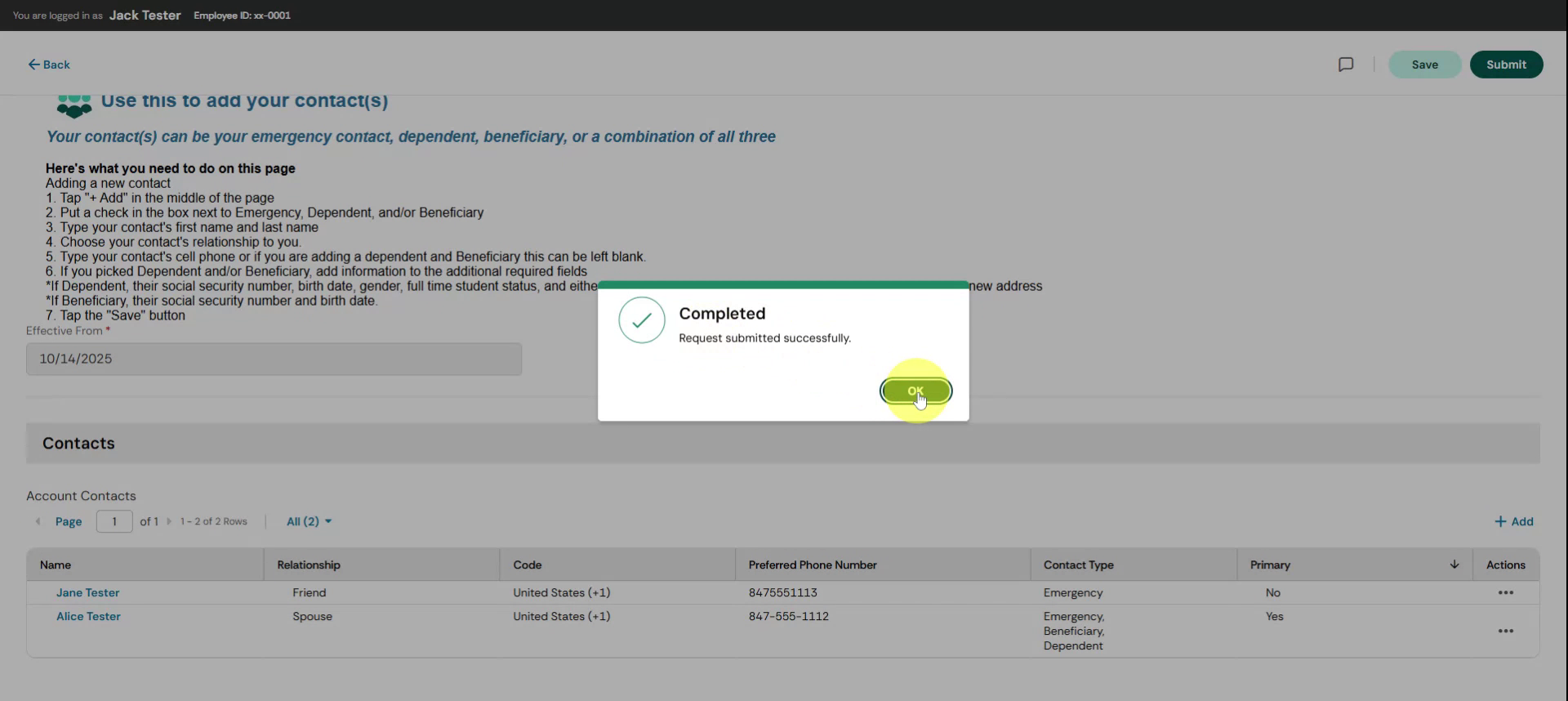Click the Actions column header
1568x701 pixels.
coord(1505,565)
